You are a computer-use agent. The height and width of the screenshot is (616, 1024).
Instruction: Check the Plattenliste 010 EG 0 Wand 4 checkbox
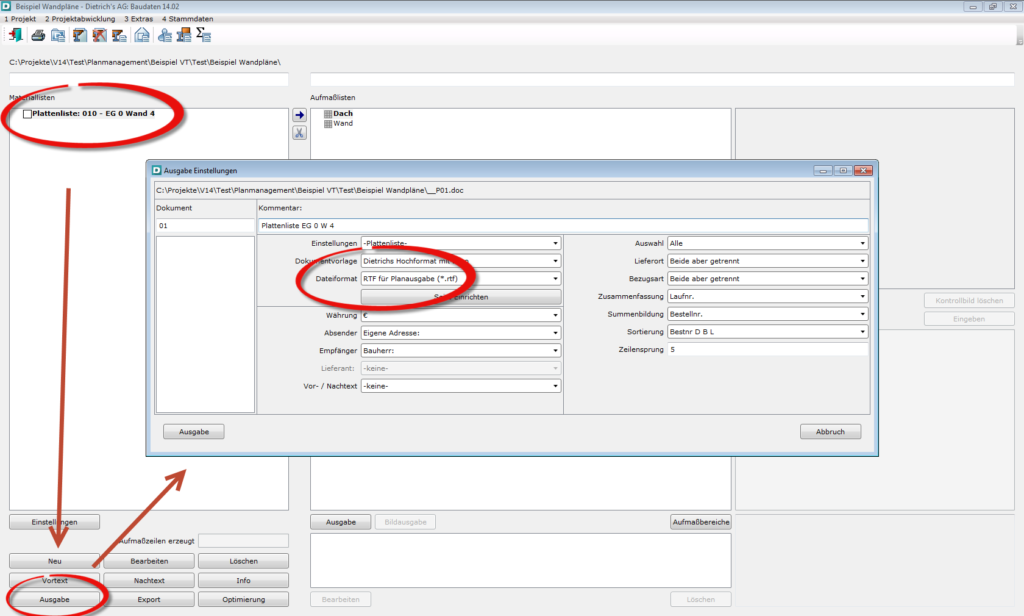[x=28, y=113]
